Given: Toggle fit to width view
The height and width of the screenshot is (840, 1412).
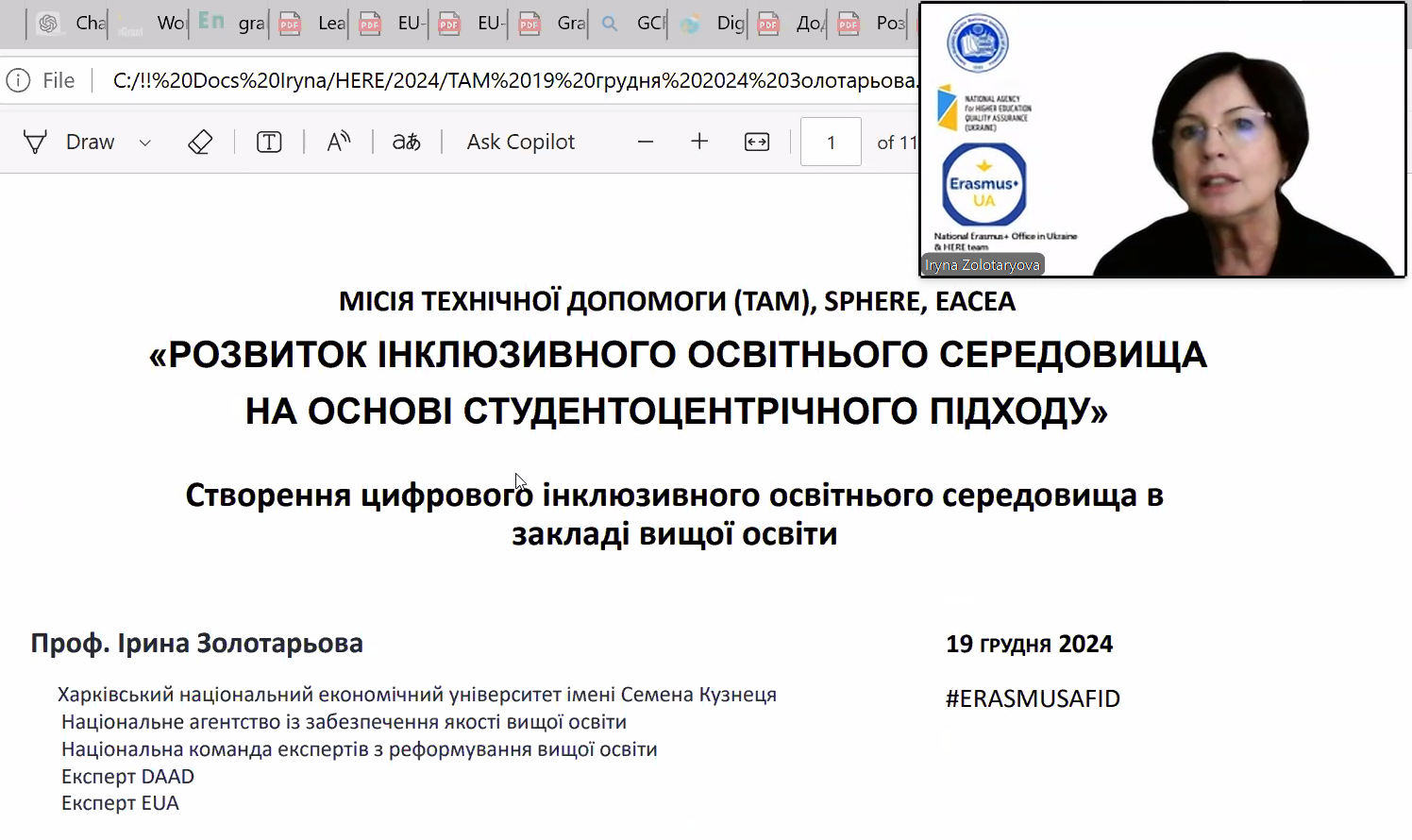Looking at the screenshot, I should [x=757, y=142].
